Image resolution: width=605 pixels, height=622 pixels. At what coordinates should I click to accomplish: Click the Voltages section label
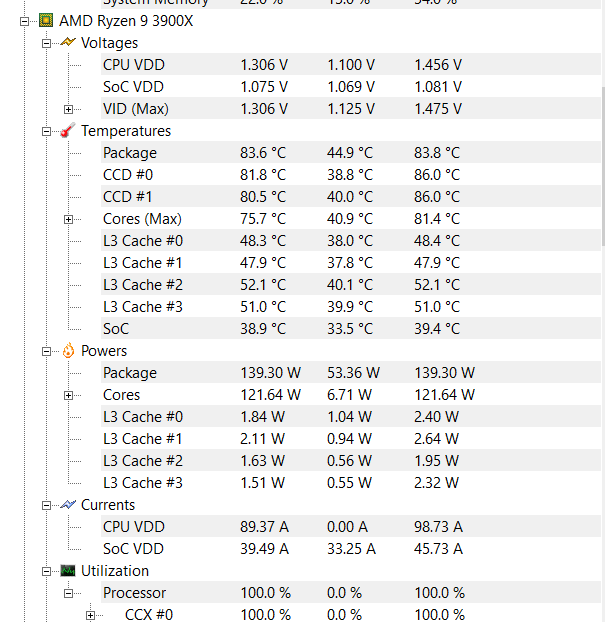click(x=109, y=43)
